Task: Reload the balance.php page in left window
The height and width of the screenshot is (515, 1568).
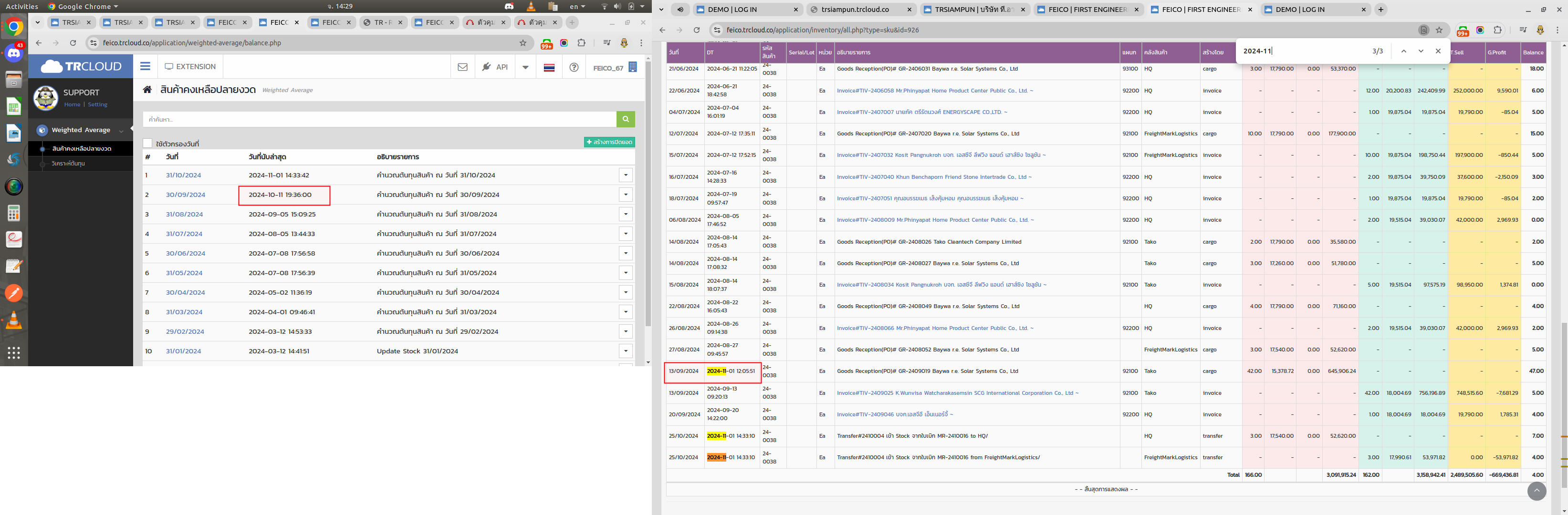Action: (73, 43)
